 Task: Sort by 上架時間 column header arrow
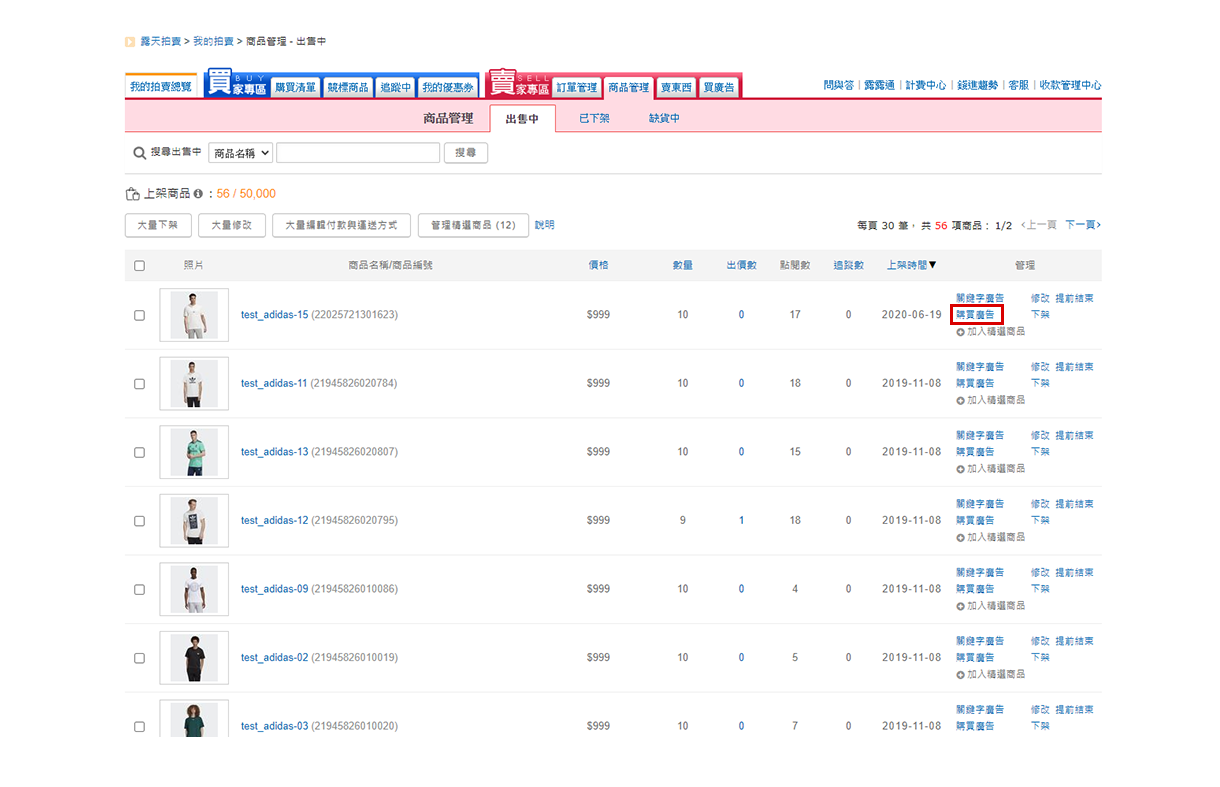point(932,266)
